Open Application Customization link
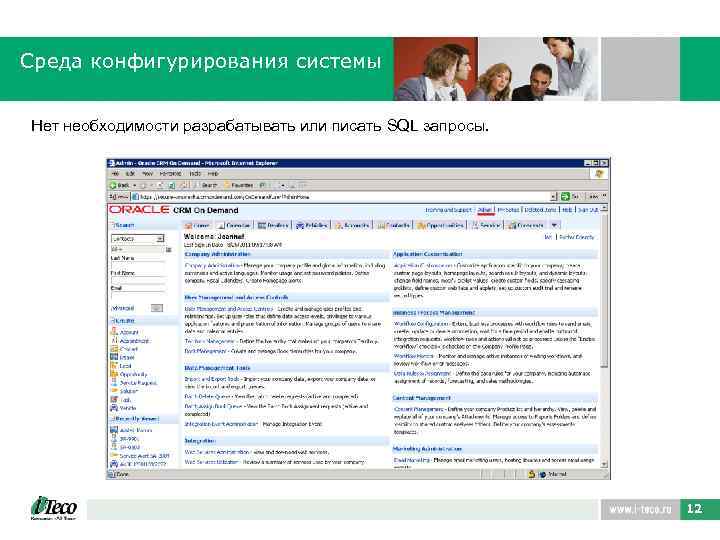 (422, 265)
